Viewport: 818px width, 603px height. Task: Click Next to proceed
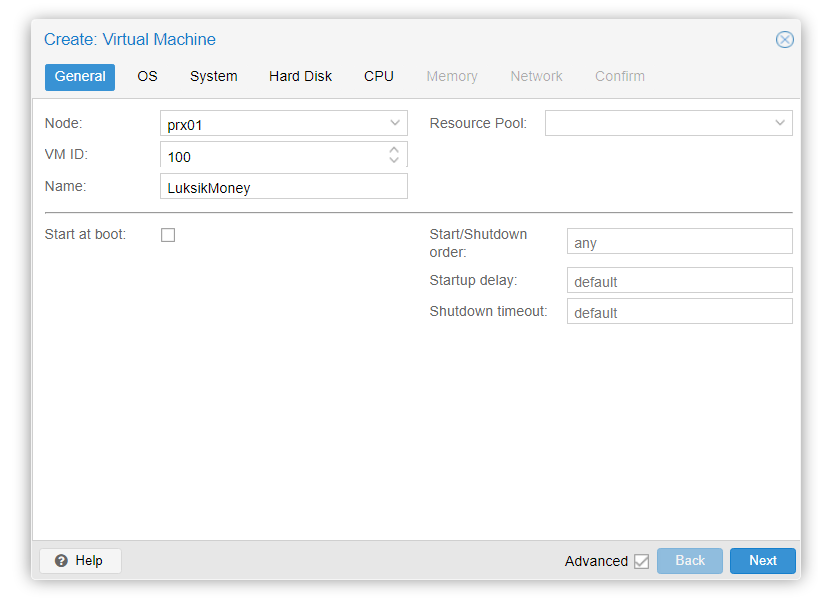coord(762,561)
